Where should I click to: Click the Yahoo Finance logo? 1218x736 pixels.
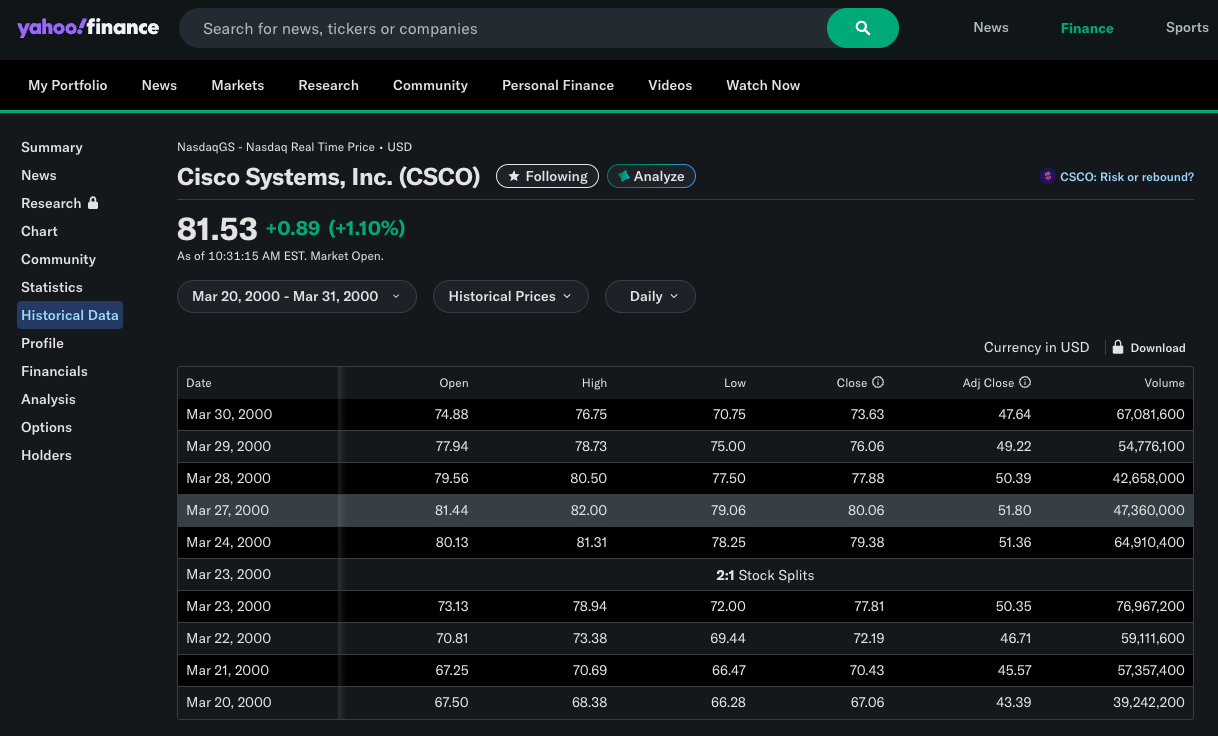point(88,27)
